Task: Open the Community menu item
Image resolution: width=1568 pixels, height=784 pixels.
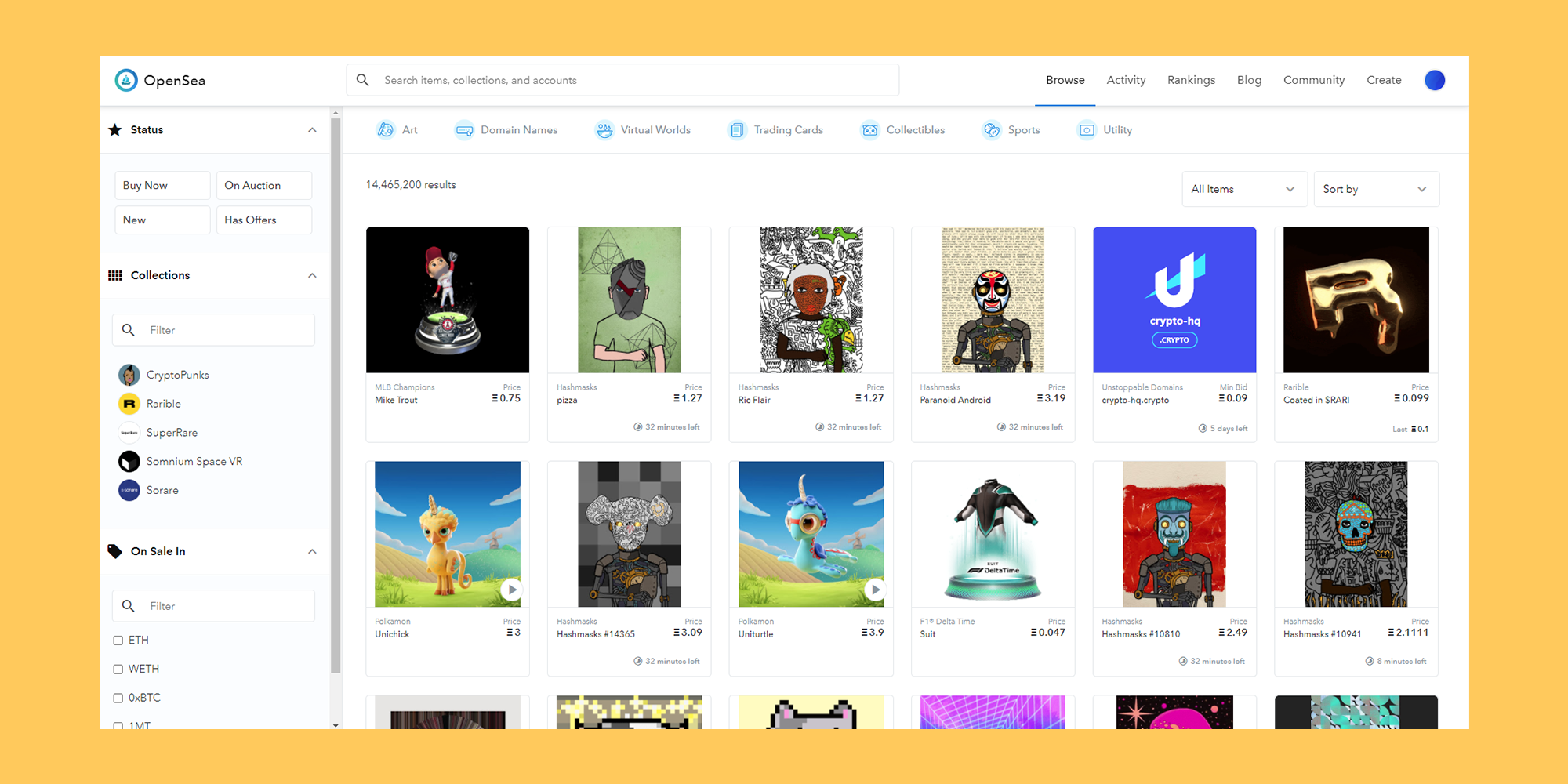Action: pyautogui.click(x=1314, y=80)
